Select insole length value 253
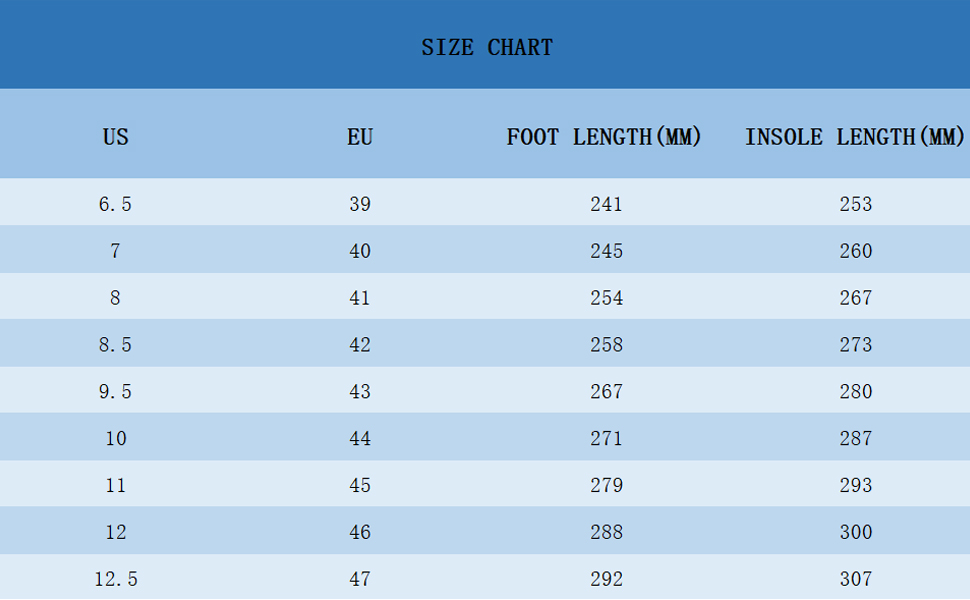Image resolution: width=970 pixels, height=600 pixels. (x=856, y=204)
